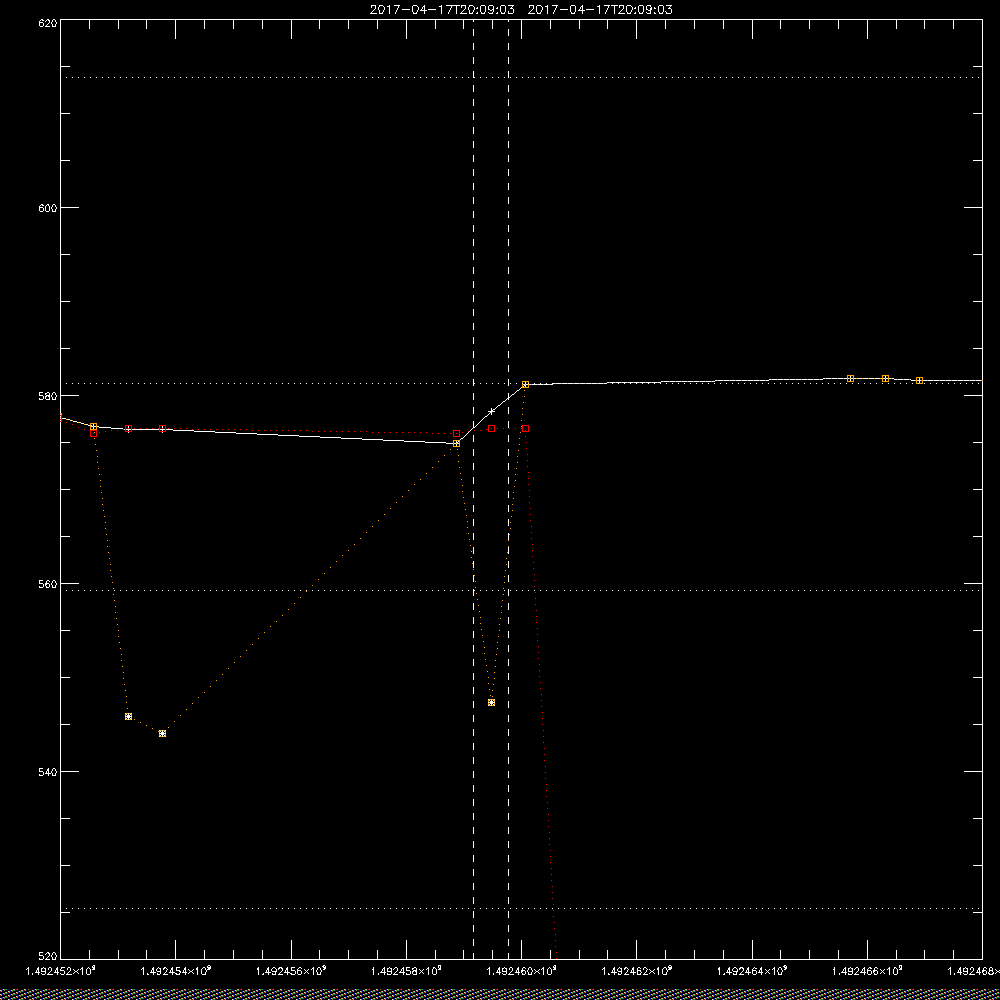Click the left dashed vertical line
The height and width of the screenshot is (1000, 1000).
pyautogui.click(x=473, y=489)
